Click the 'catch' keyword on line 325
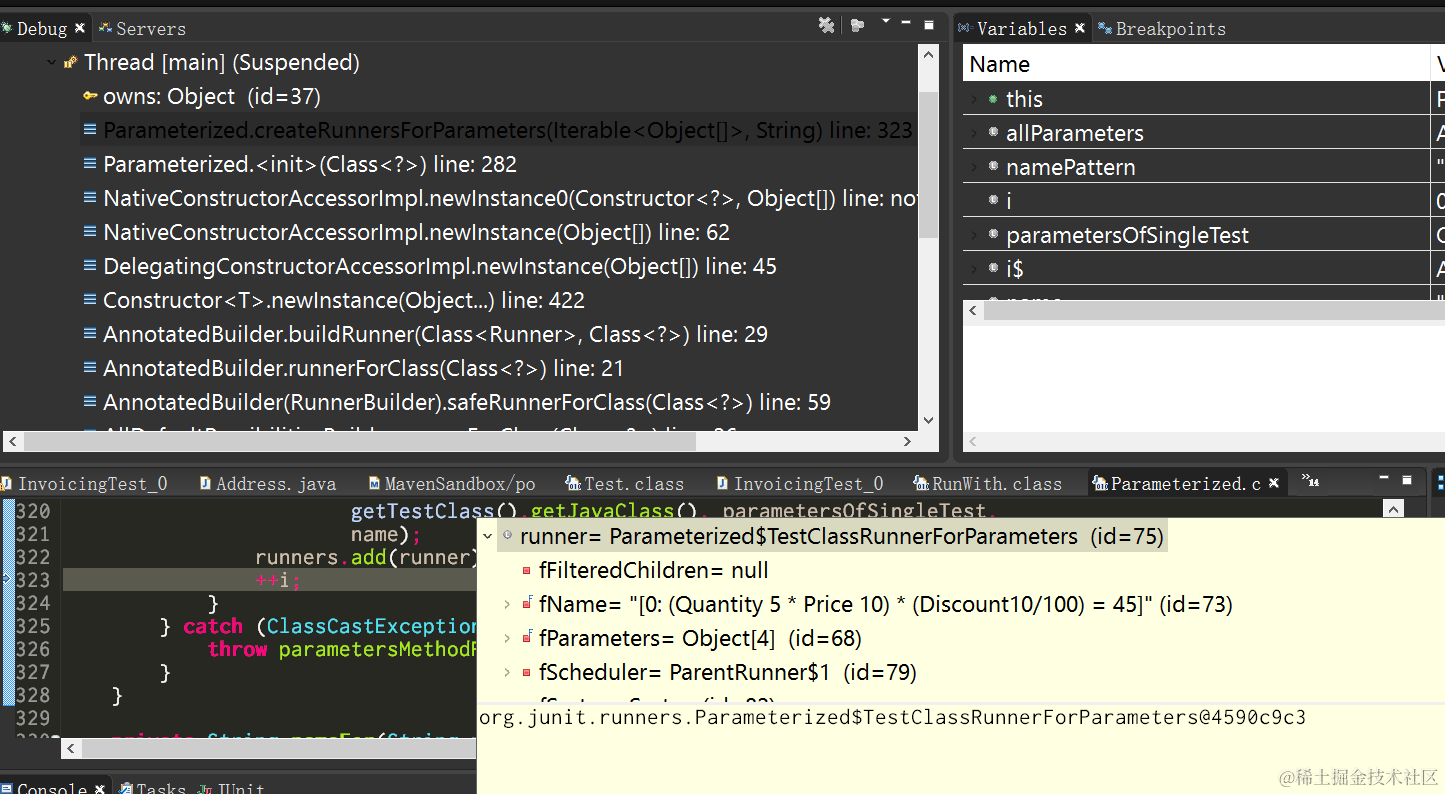The height and width of the screenshot is (794, 1445). point(213,626)
